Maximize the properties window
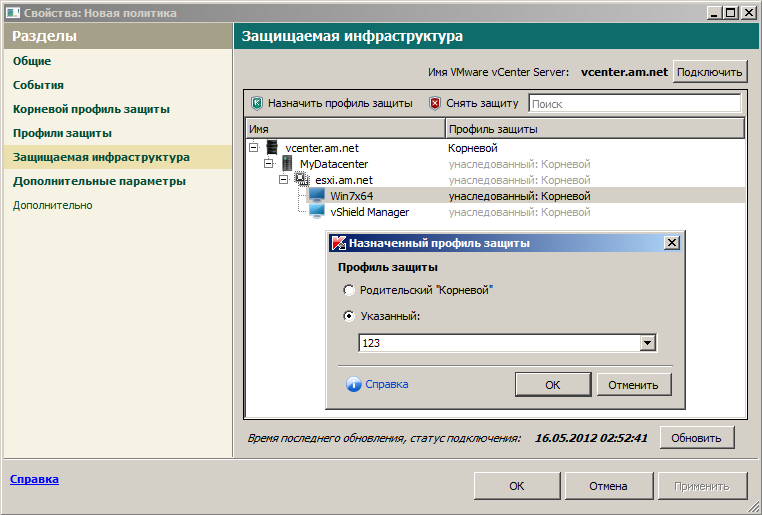This screenshot has width=762, height=515. [x=730, y=13]
